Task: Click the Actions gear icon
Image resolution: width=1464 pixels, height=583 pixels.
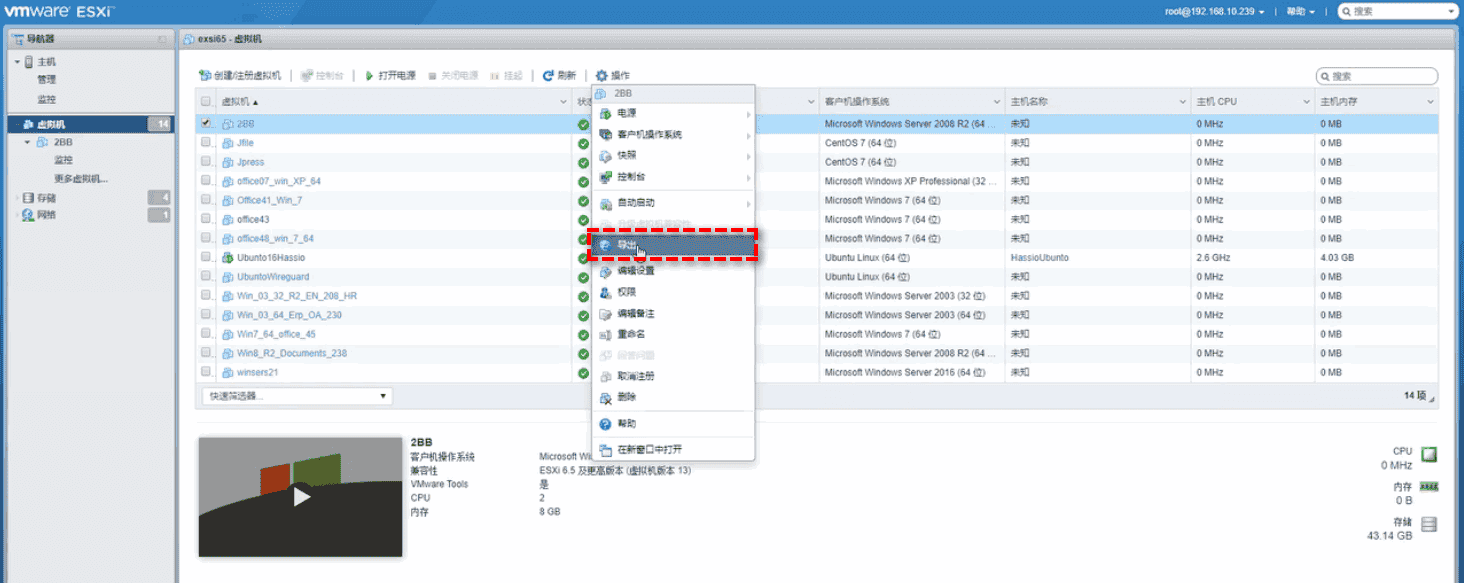Action: click(x=601, y=76)
